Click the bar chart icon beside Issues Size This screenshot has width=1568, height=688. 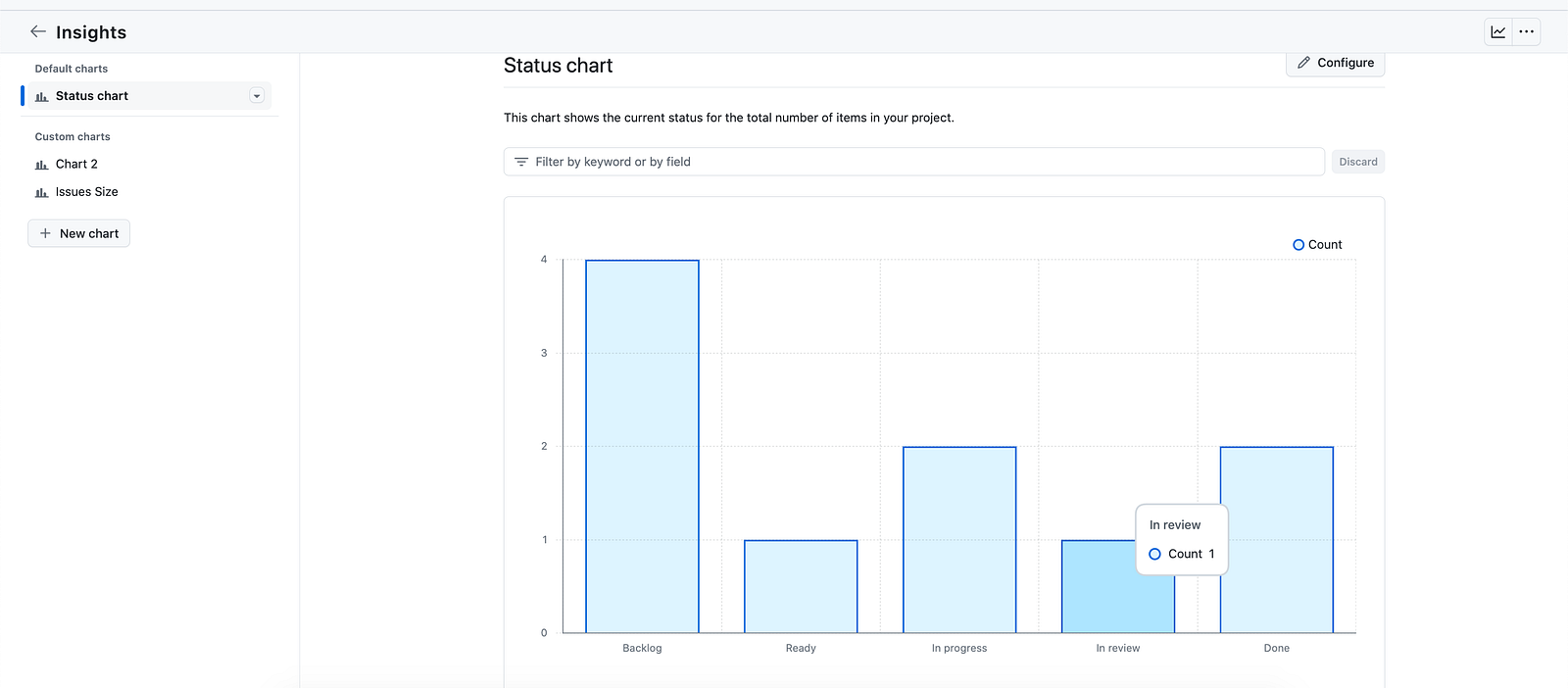pyautogui.click(x=41, y=192)
